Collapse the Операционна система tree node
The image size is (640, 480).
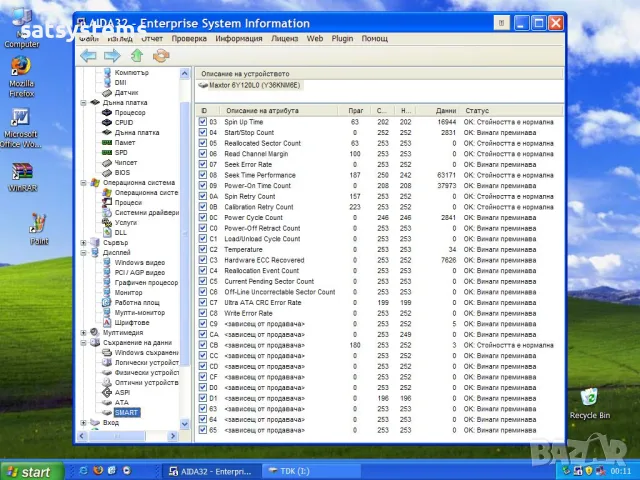[x=84, y=182]
